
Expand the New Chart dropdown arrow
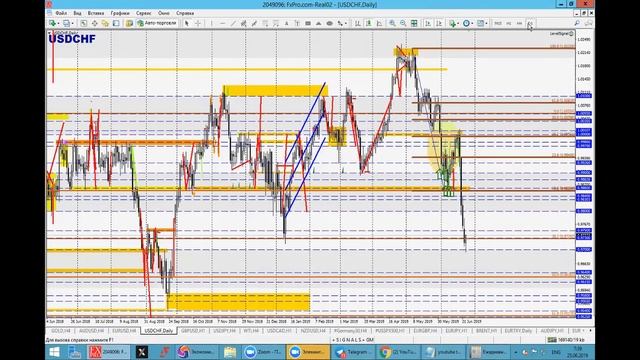tap(58, 24)
